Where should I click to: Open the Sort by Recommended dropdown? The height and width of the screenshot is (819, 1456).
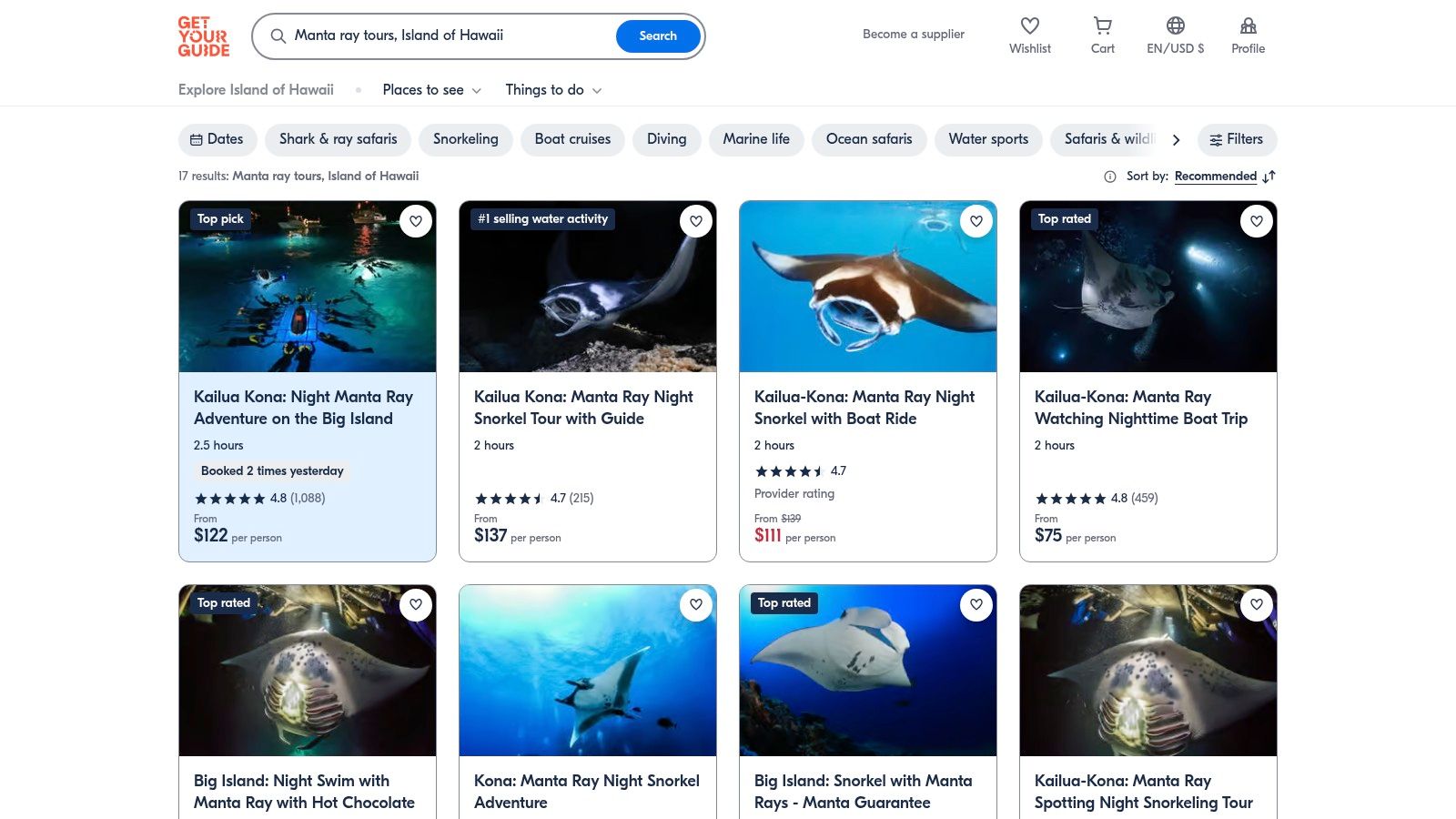point(1215,177)
